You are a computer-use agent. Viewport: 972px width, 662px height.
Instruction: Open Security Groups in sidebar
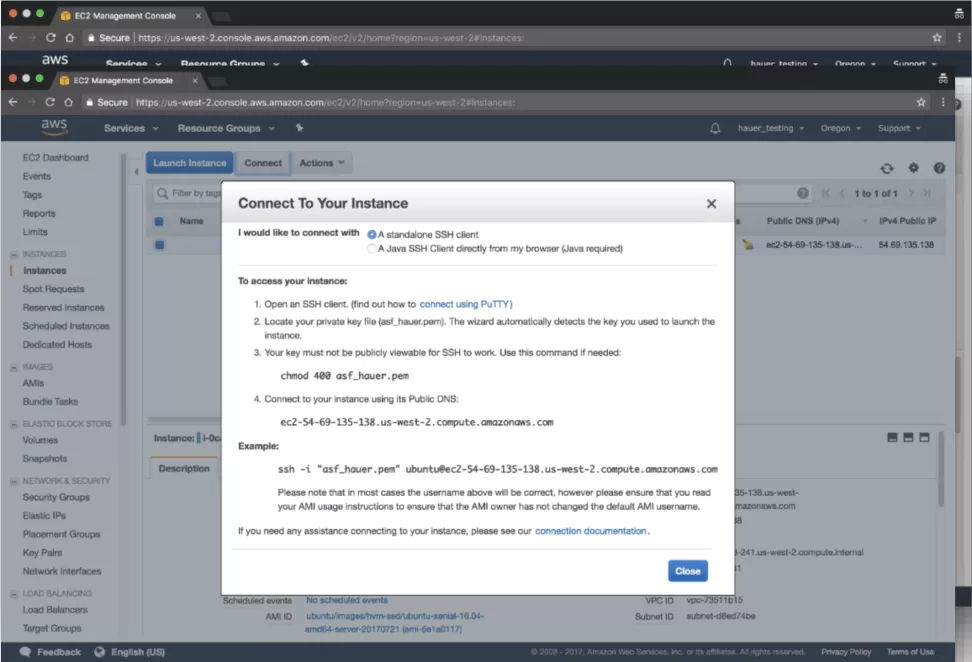click(56, 497)
